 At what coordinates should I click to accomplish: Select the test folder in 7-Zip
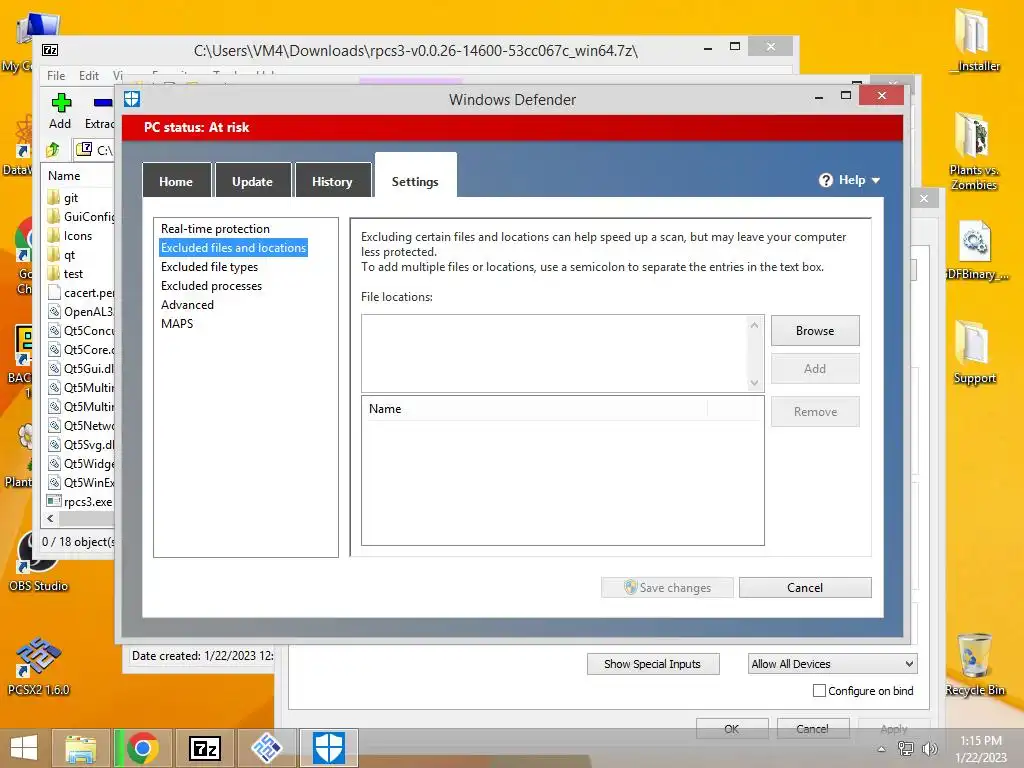72,274
